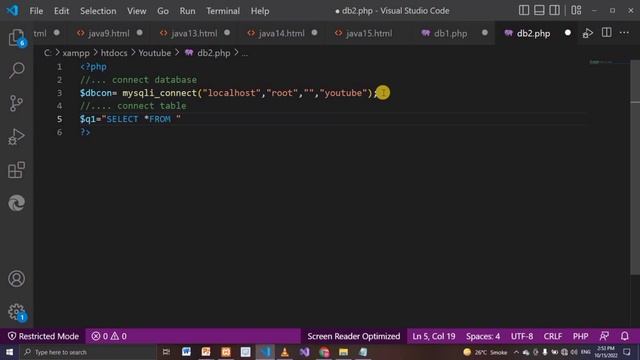Click the line number 5 gutter
This screenshot has height=360, width=640.
(x=60, y=119)
